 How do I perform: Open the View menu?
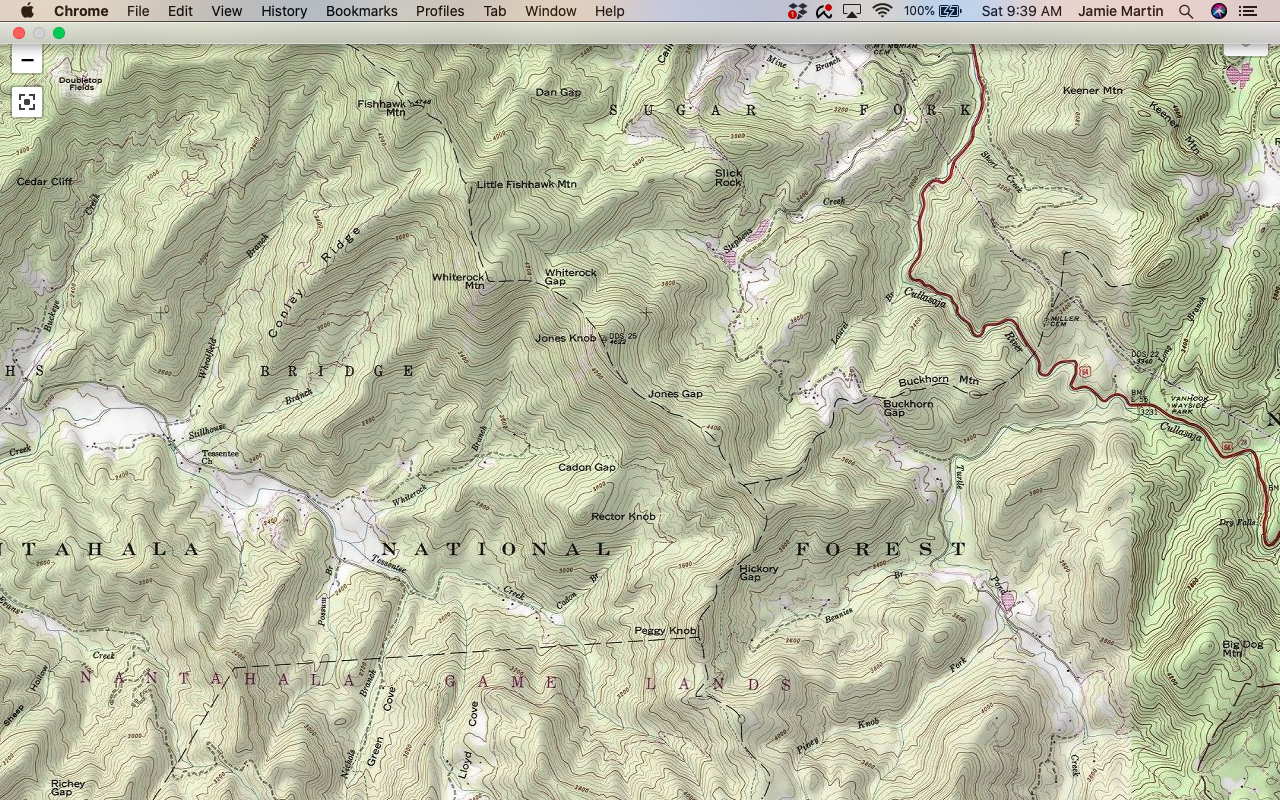(x=227, y=11)
